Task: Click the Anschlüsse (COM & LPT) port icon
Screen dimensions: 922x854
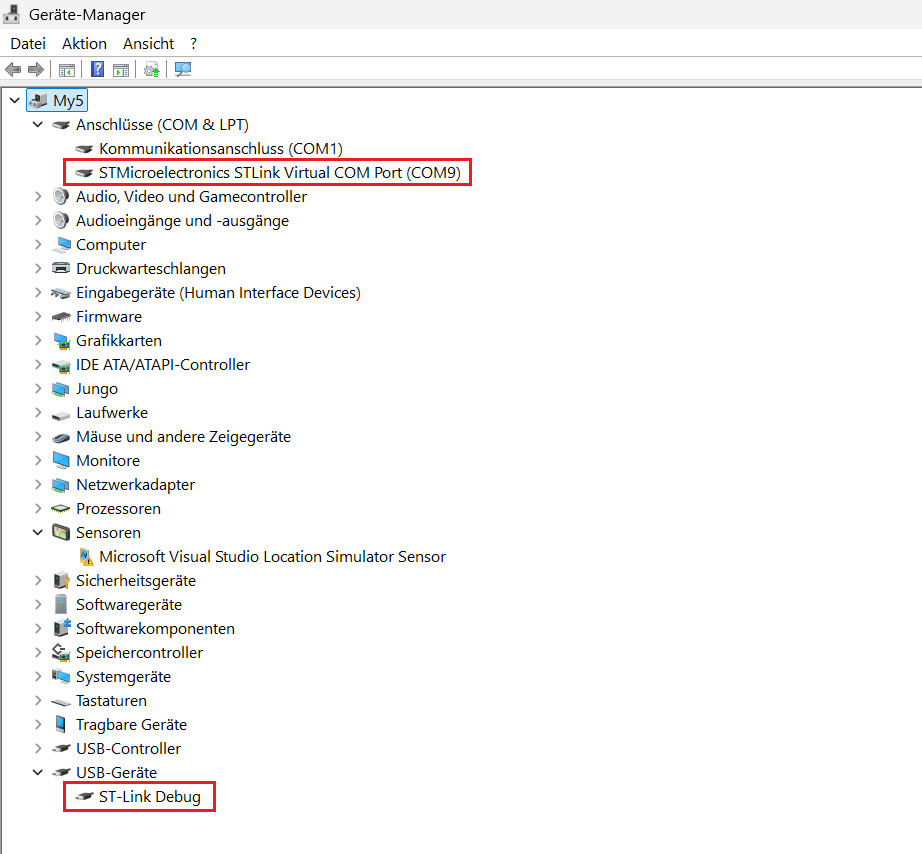Action: (x=61, y=125)
